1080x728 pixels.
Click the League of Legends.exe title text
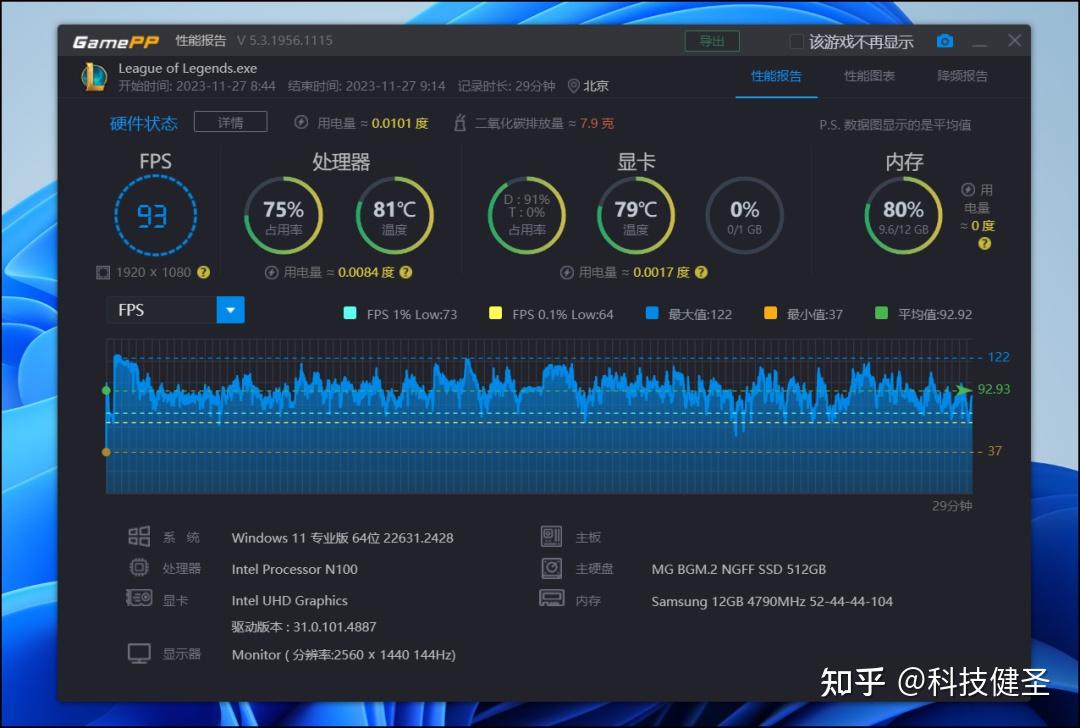[x=187, y=68]
